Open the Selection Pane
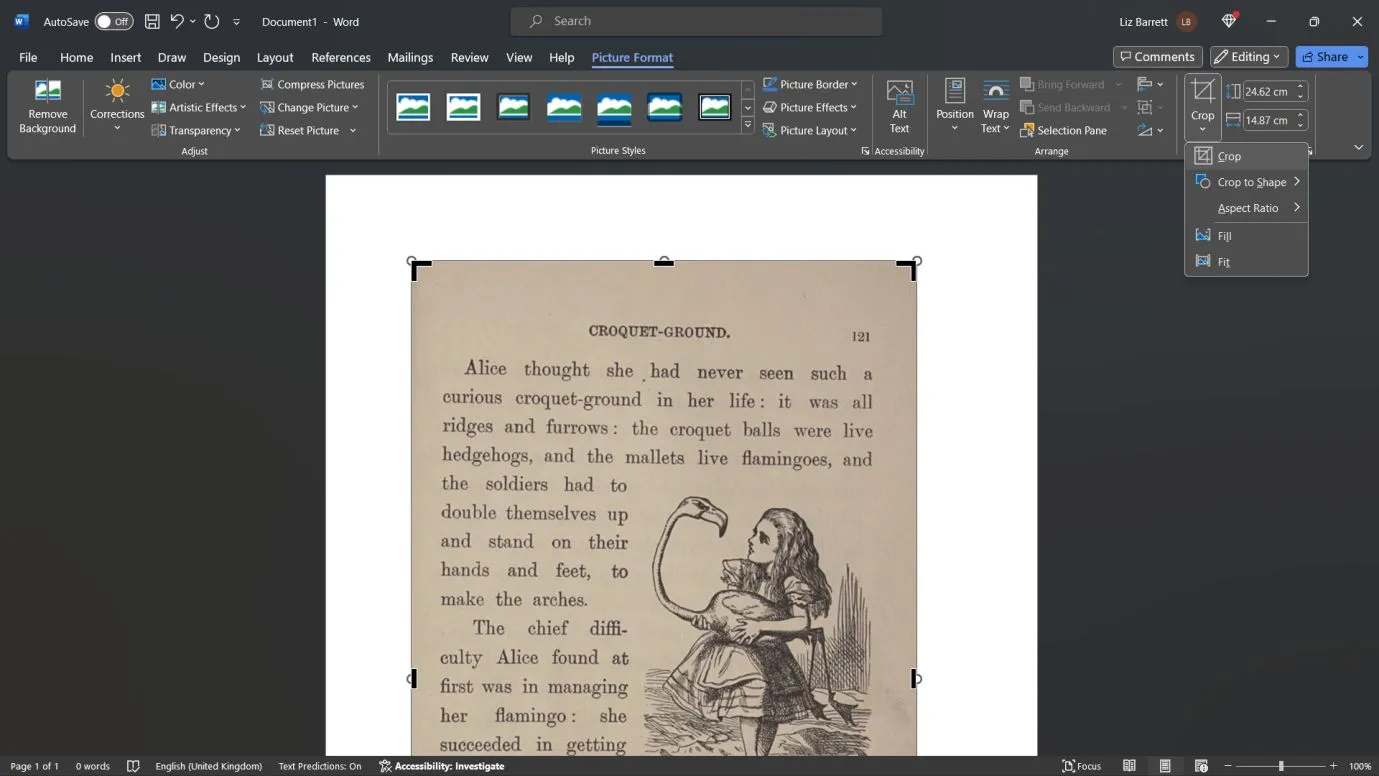Image resolution: width=1379 pixels, height=776 pixels. 1065,130
